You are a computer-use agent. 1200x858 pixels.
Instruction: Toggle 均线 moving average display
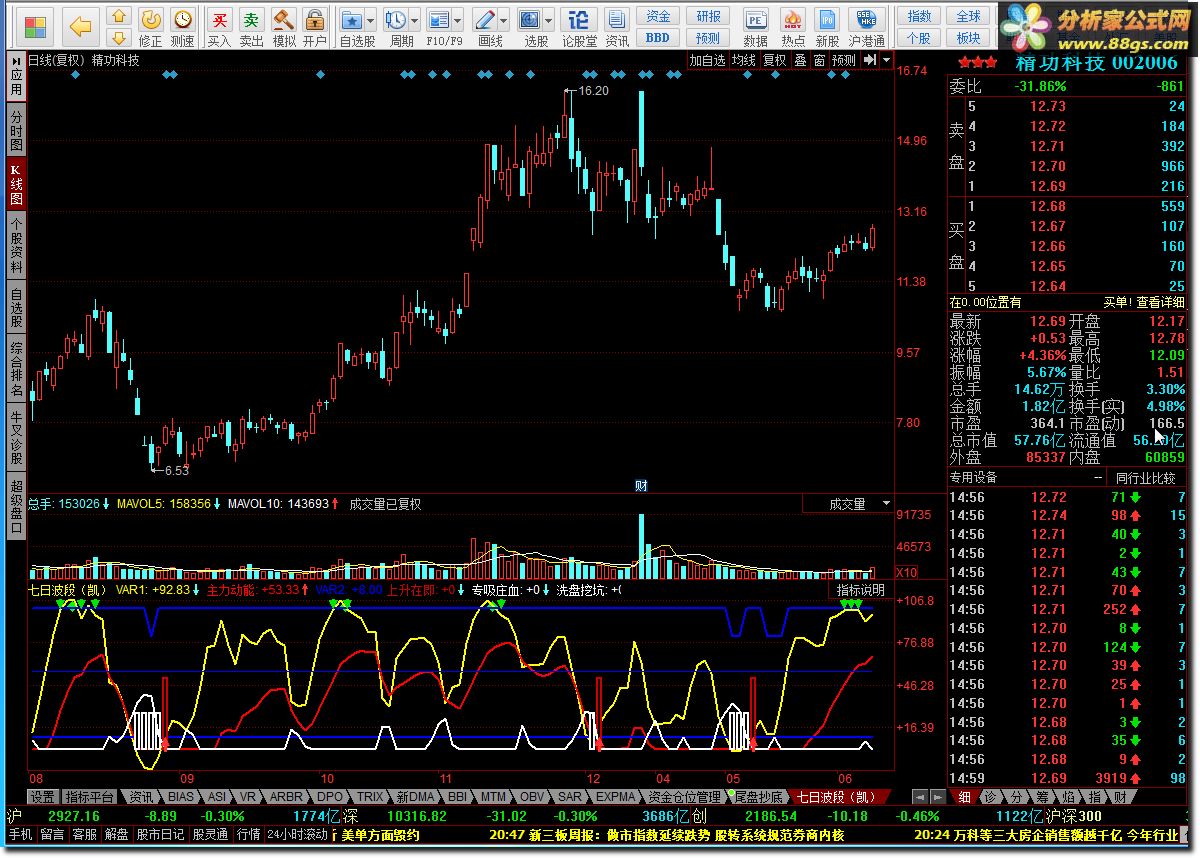[744, 60]
